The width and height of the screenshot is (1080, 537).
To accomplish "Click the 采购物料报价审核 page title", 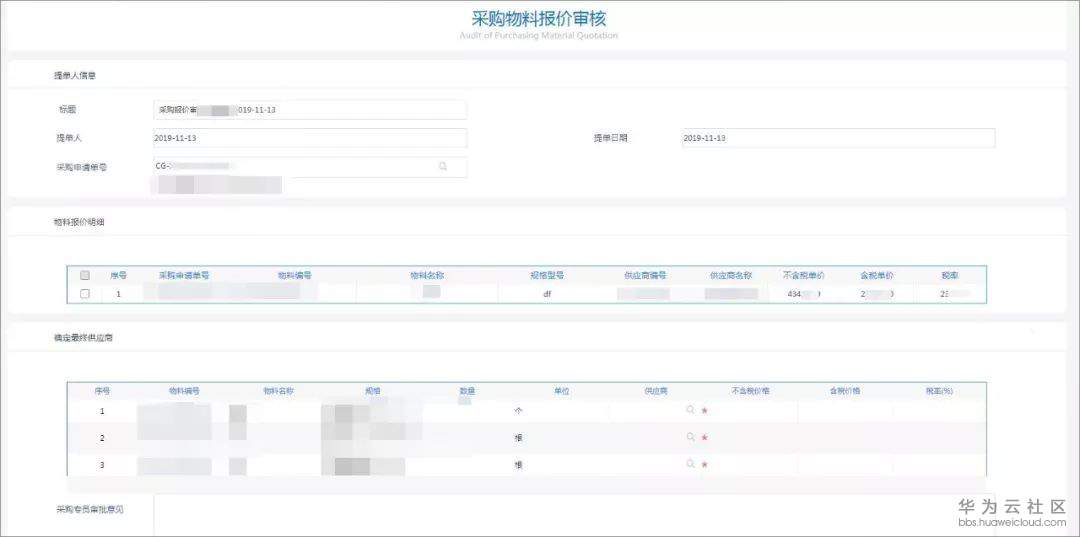I will pyautogui.click(x=539, y=17).
